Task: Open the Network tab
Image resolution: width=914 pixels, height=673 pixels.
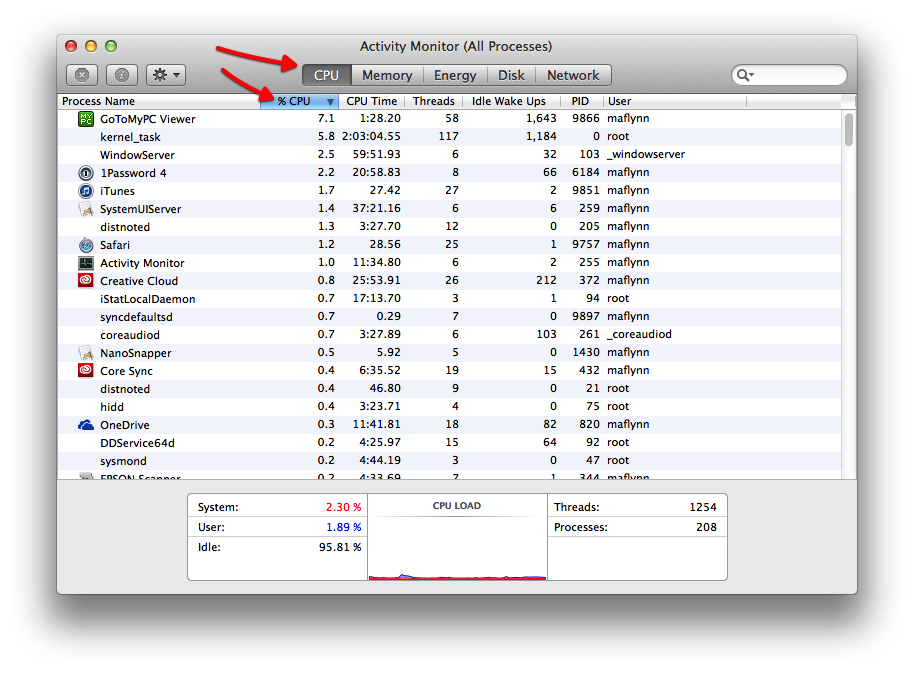Action: point(573,75)
